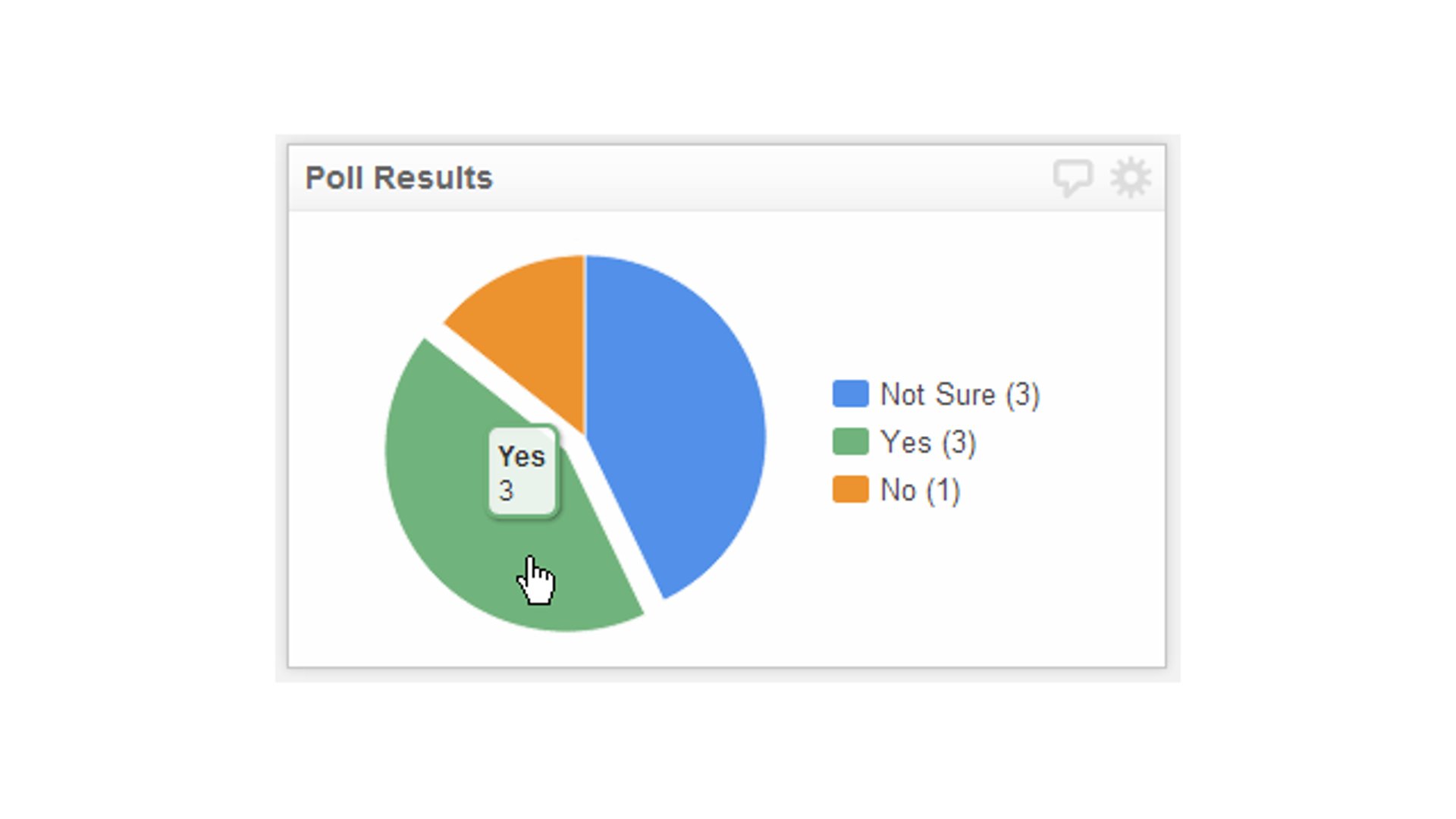Select the Not Sure blue slice
The image size is (1456, 819).
coord(680,420)
